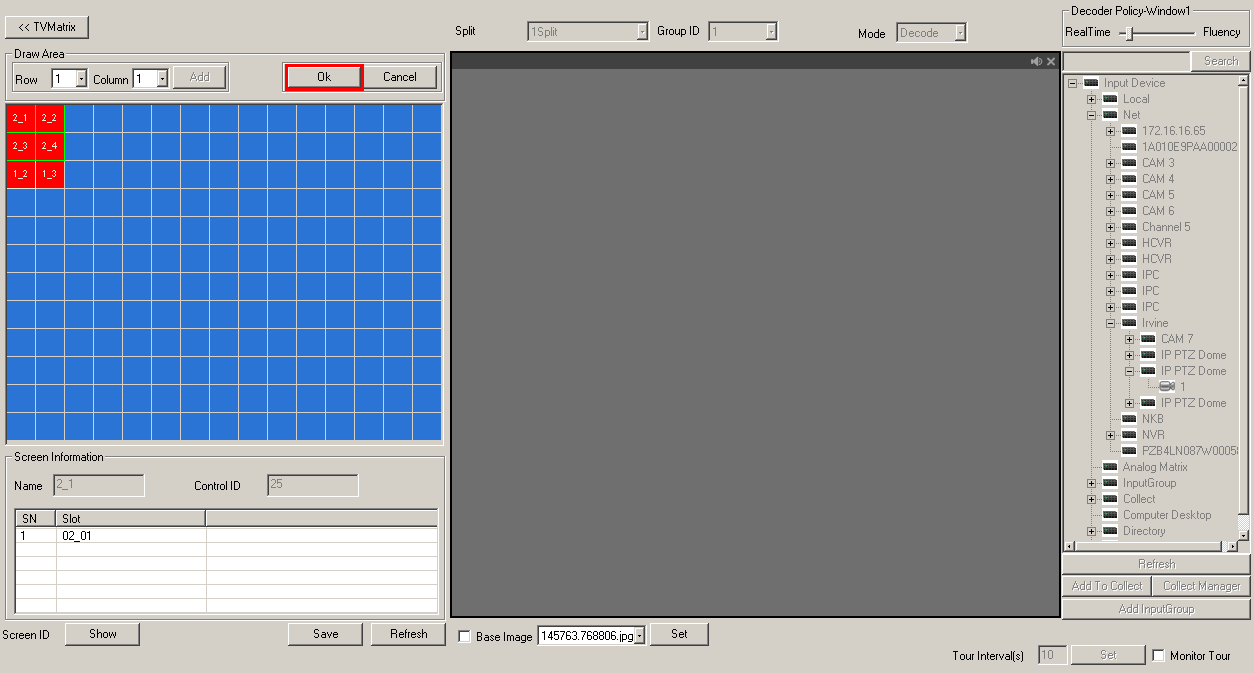This screenshot has width=1254, height=673.
Task: Mute audio using speaker icon in video window
Action: click(x=1037, y=62)
